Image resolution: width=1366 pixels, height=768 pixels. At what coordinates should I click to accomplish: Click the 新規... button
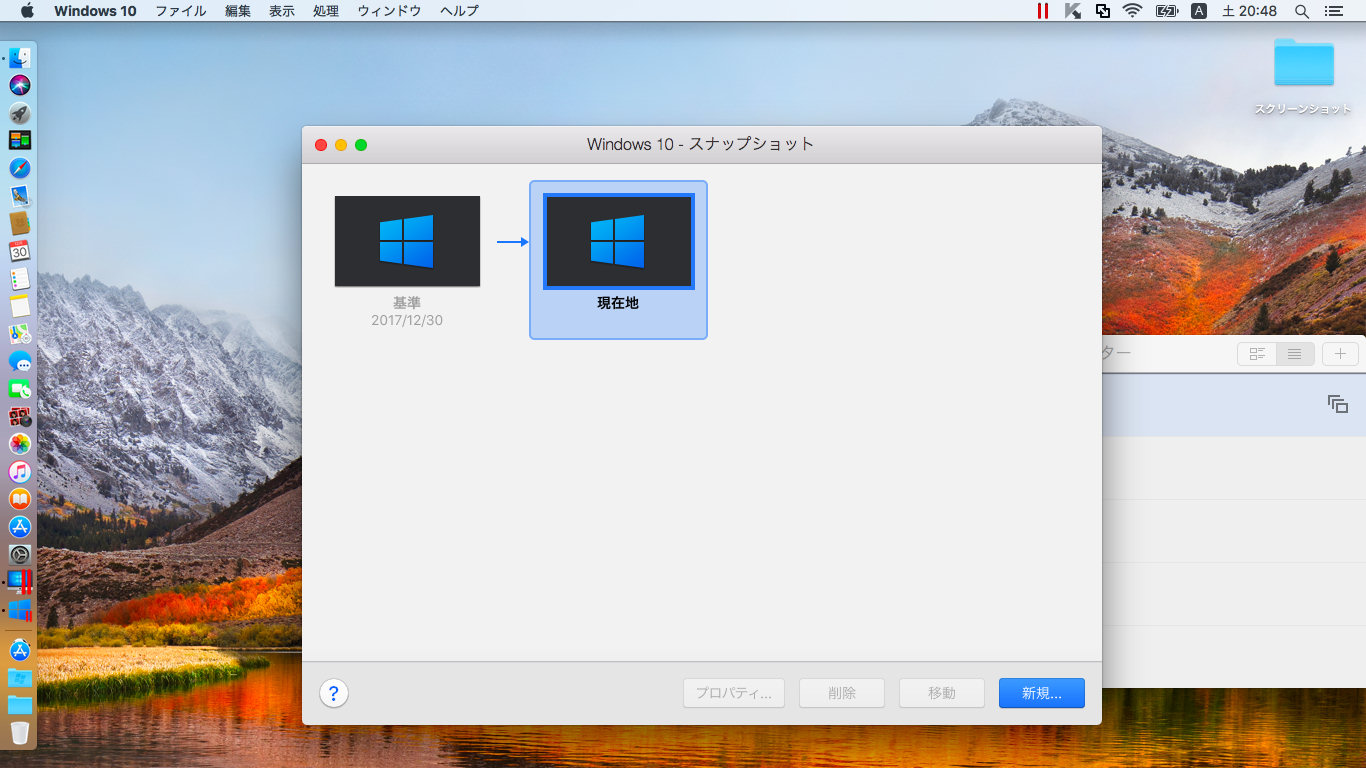pyautogui.click(x=1041, y=693)
